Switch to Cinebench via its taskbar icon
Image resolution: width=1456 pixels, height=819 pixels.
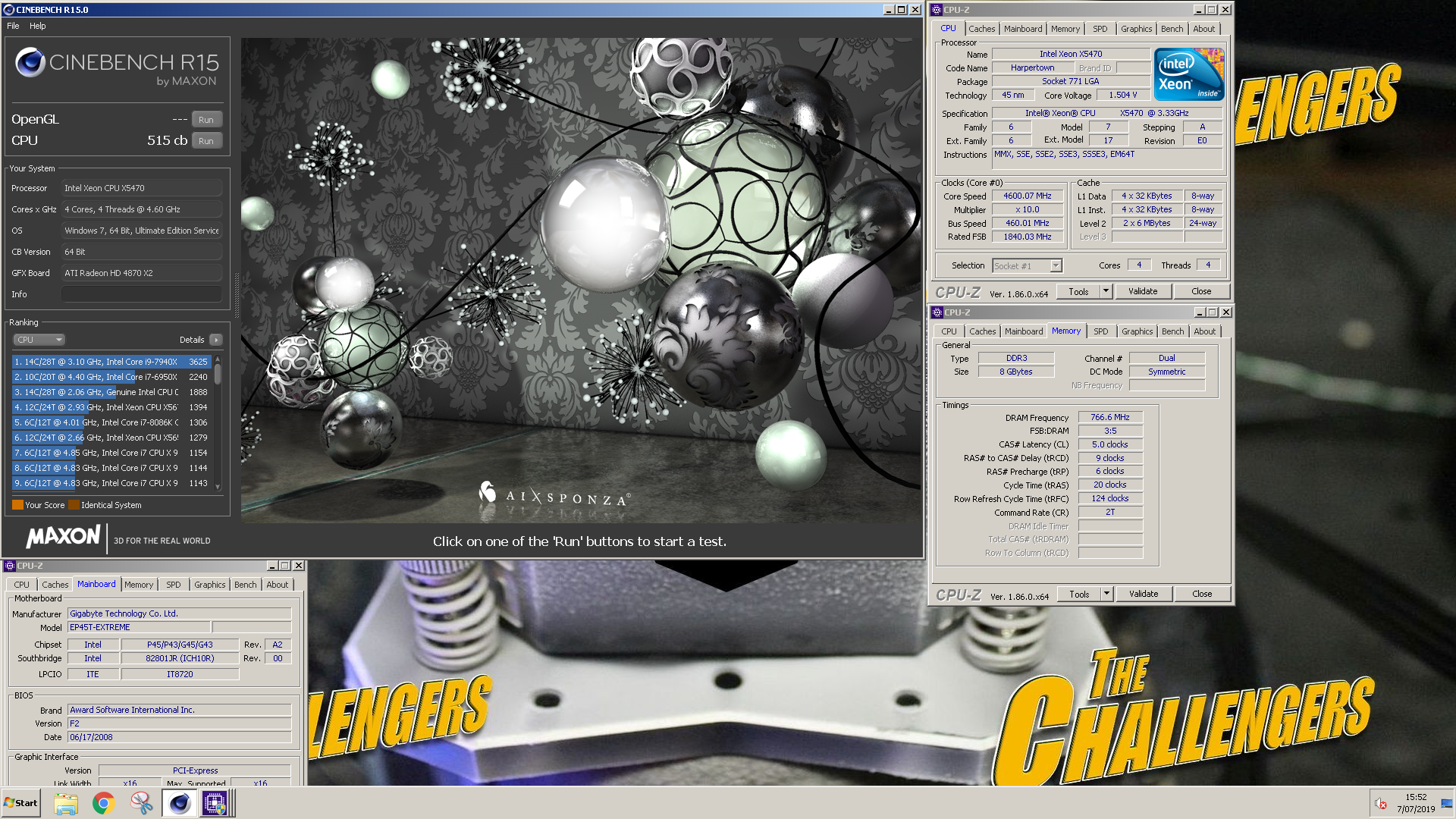[x=179, y=803]
